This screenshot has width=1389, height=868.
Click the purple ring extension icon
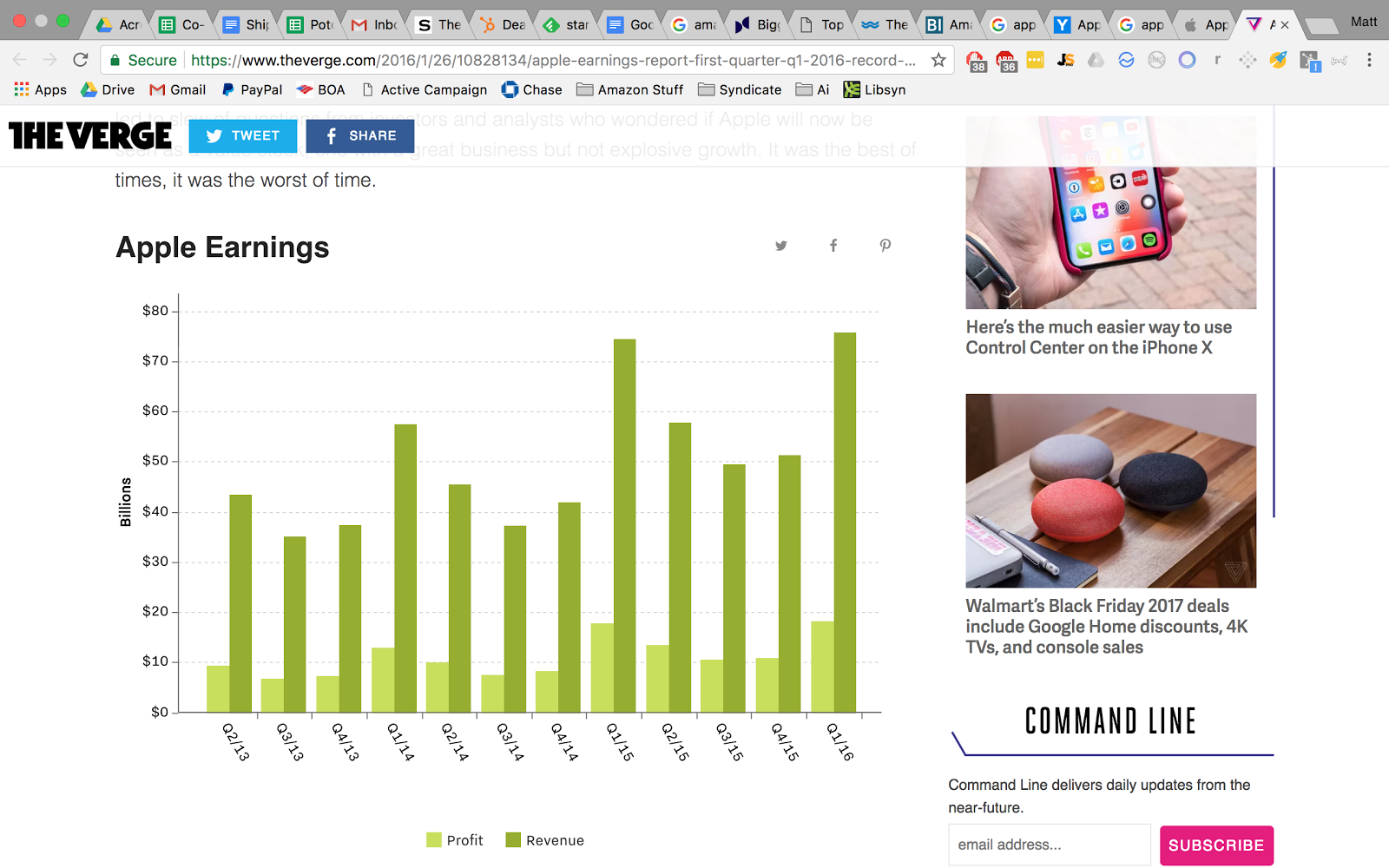pyautogui.click(x=1187, y=60)
